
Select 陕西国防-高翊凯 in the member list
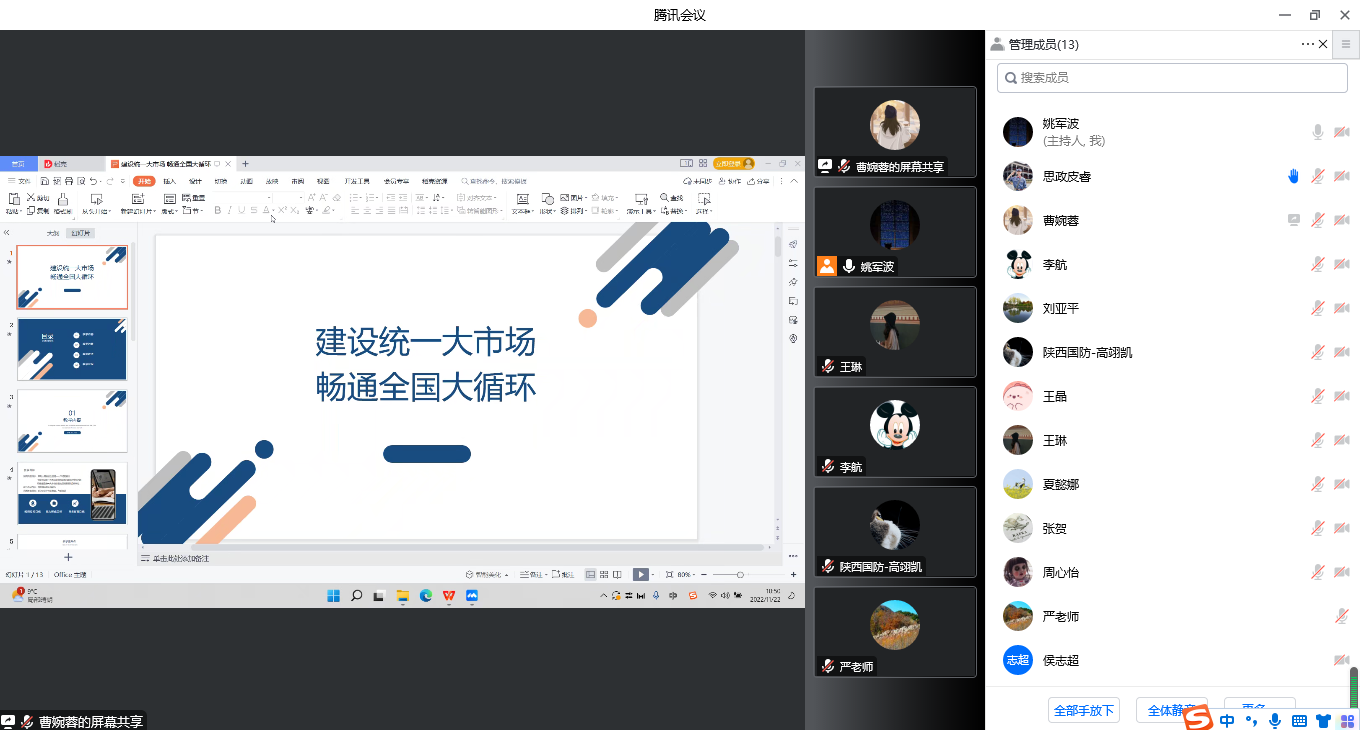[1087, 352]
